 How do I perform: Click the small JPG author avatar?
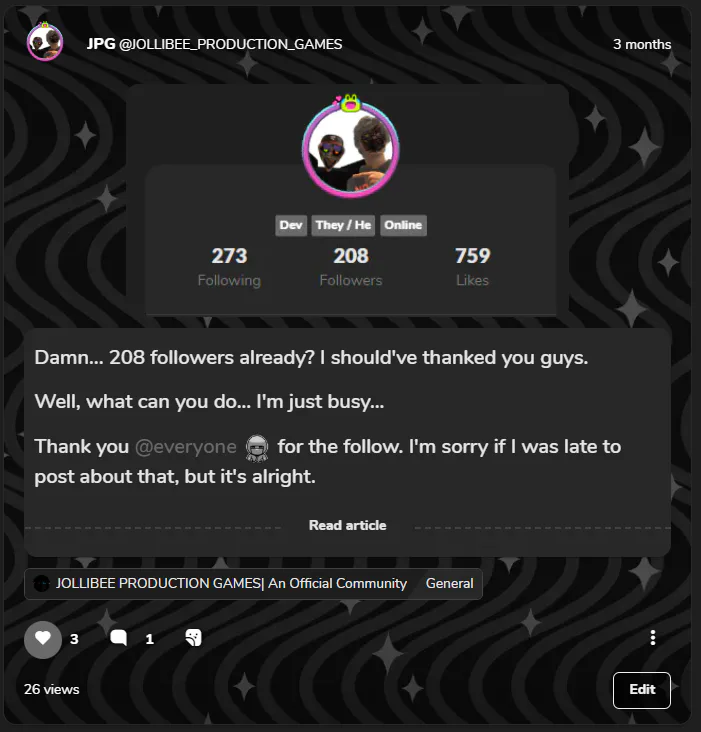click(x=45, y=42)
